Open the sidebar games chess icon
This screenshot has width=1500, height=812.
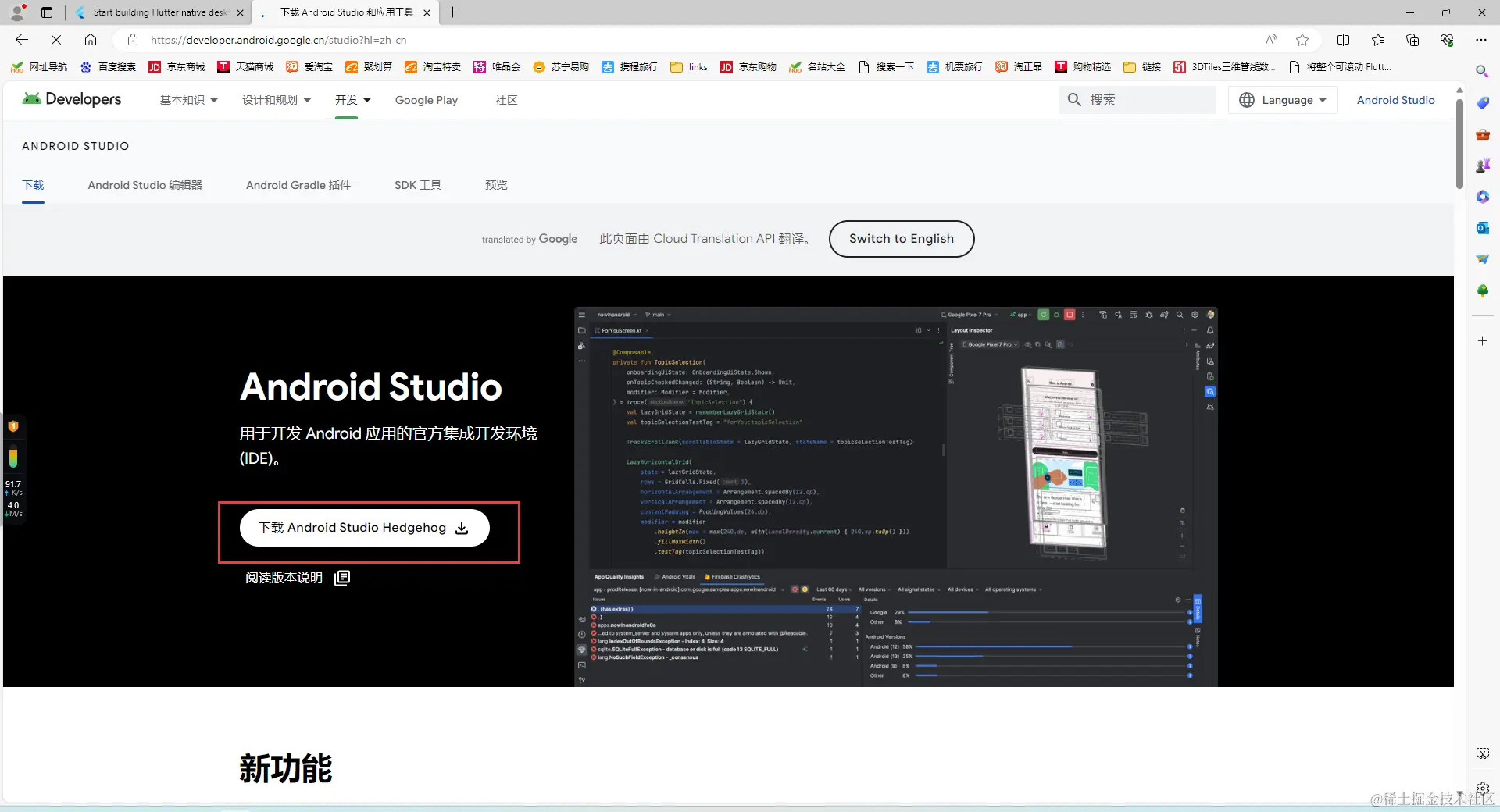point(1482,166)
